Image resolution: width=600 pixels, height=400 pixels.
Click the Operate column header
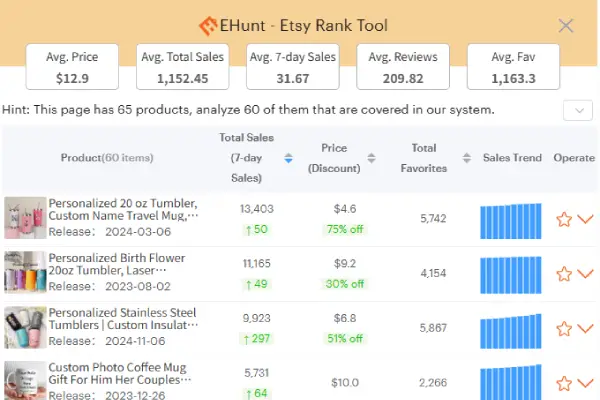pos(574,158)
